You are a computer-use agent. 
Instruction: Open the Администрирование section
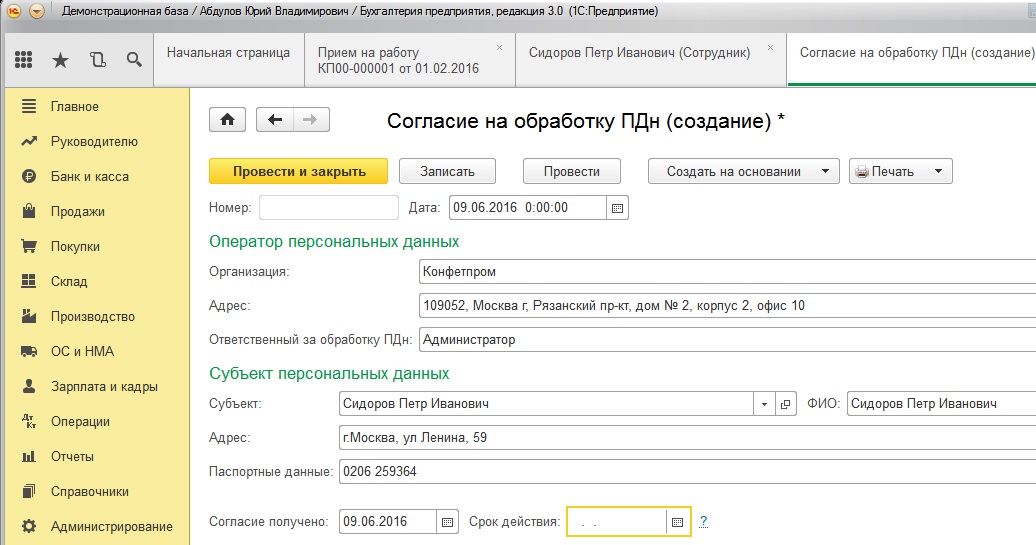point(97,527)
